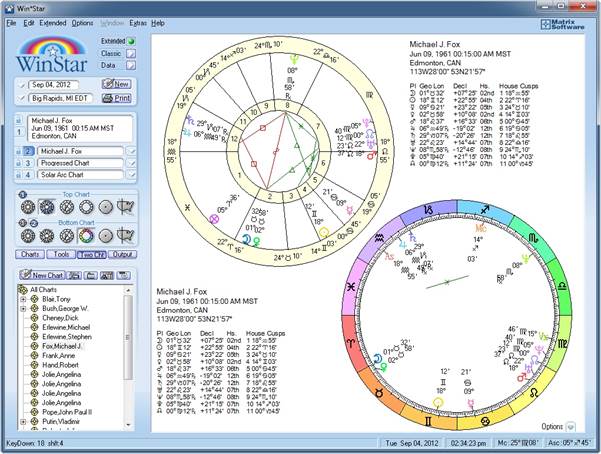Open dropdown arrow next to Progressed Chart

pyautogui.click(x=130, y=162)
